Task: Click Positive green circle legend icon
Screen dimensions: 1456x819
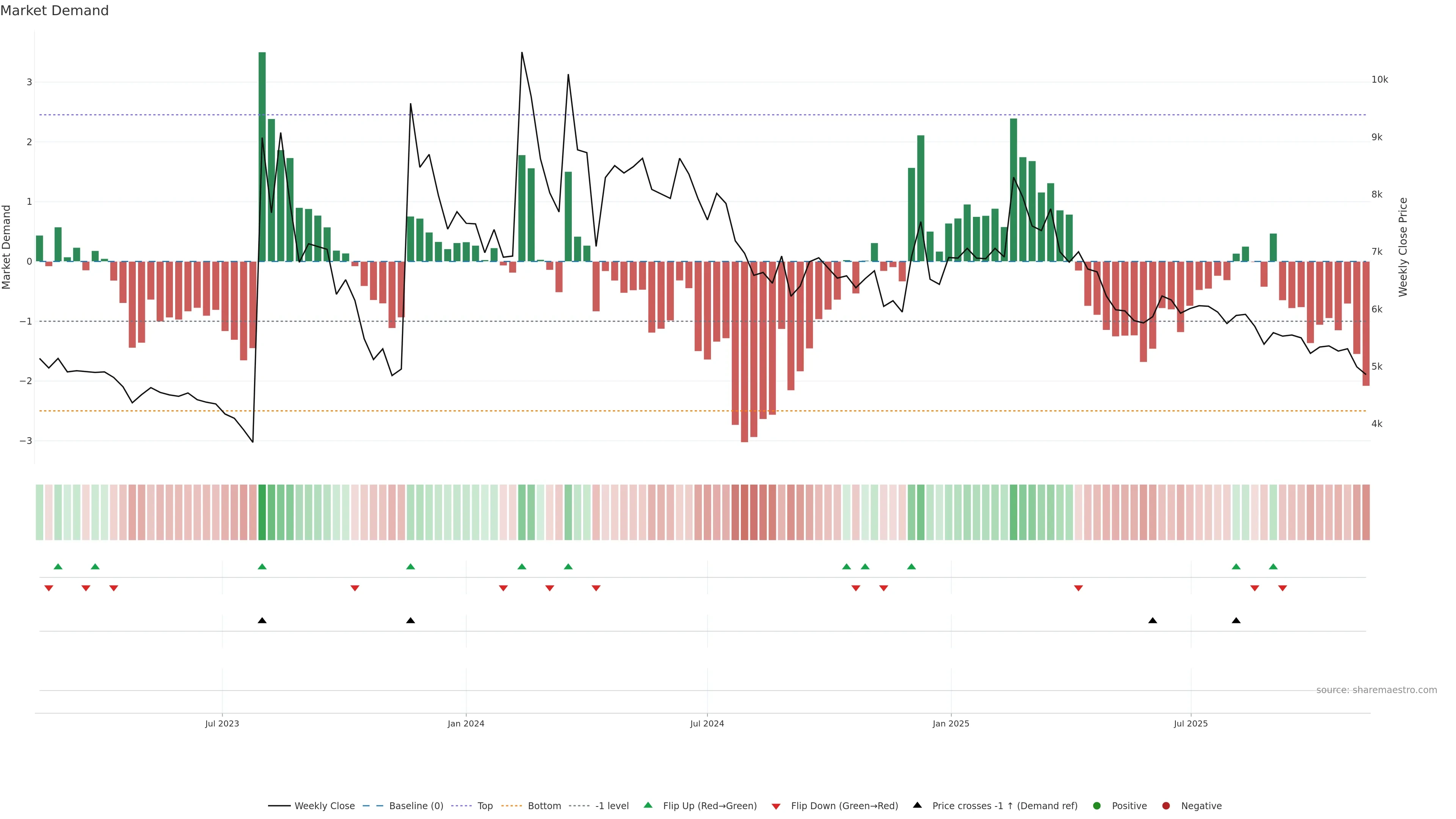Action: (1097, 806)
